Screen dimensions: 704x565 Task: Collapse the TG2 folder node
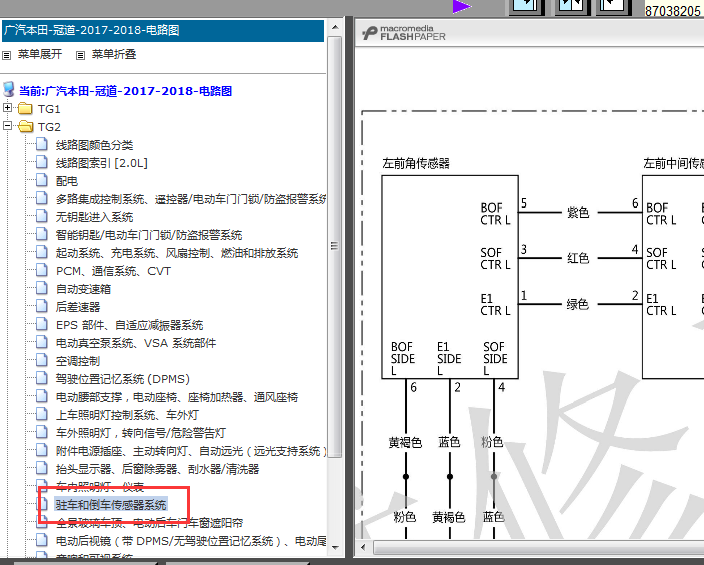[x=7, y=126]
